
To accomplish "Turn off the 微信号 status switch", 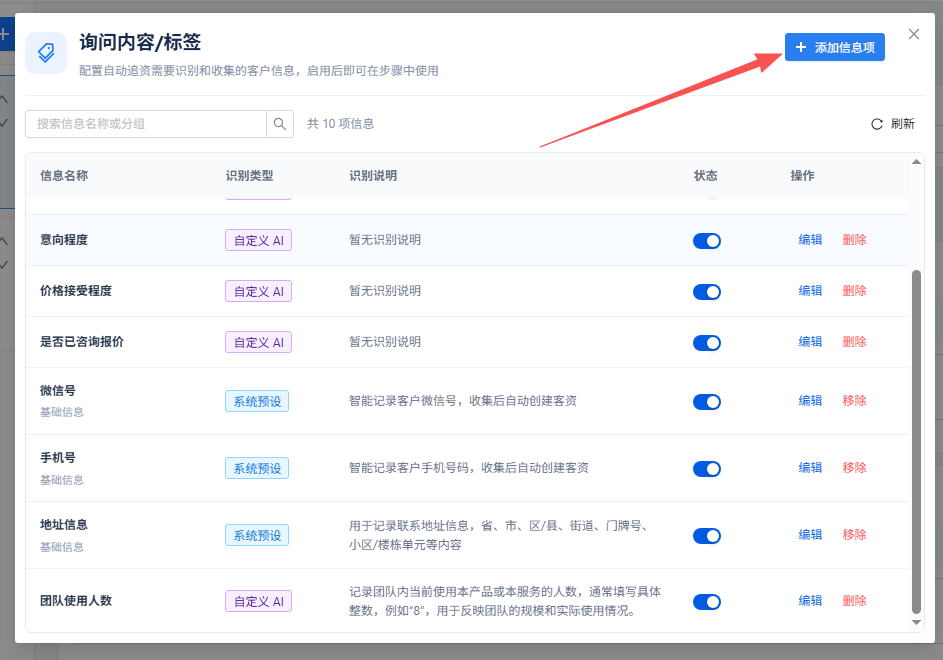I will pos(707,402).
